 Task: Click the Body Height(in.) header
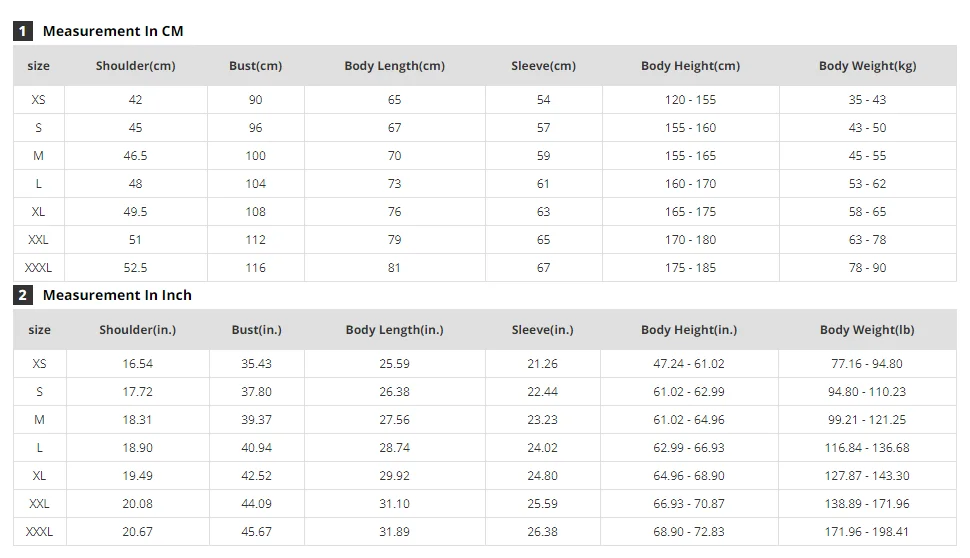click(689, 330)
